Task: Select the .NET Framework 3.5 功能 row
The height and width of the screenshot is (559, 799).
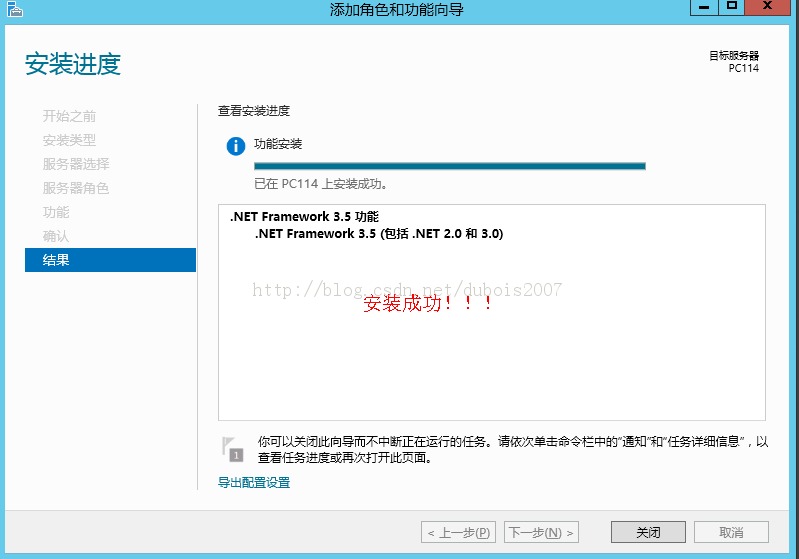Action: tap(304, 217)
